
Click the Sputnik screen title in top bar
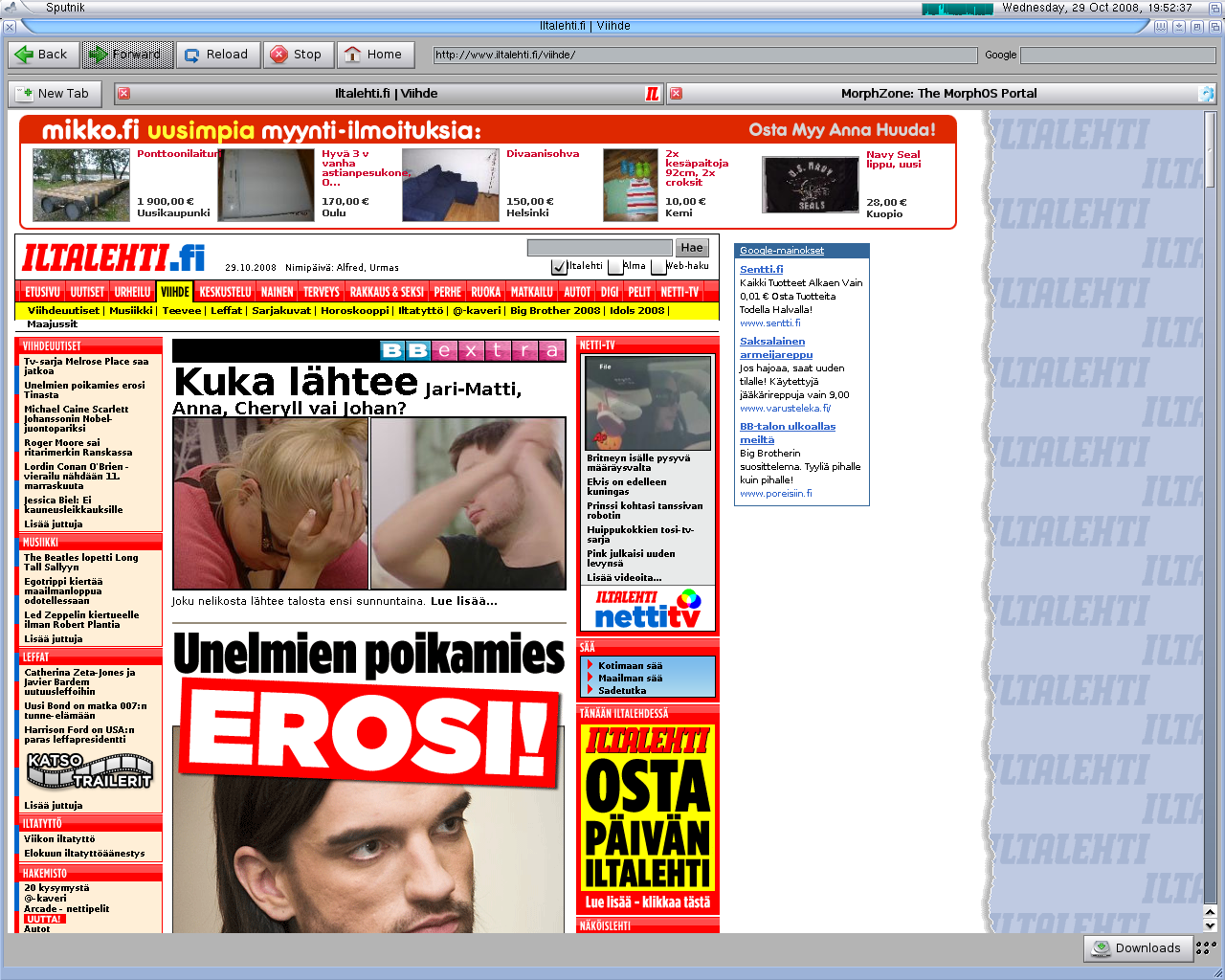pos(65,7)
